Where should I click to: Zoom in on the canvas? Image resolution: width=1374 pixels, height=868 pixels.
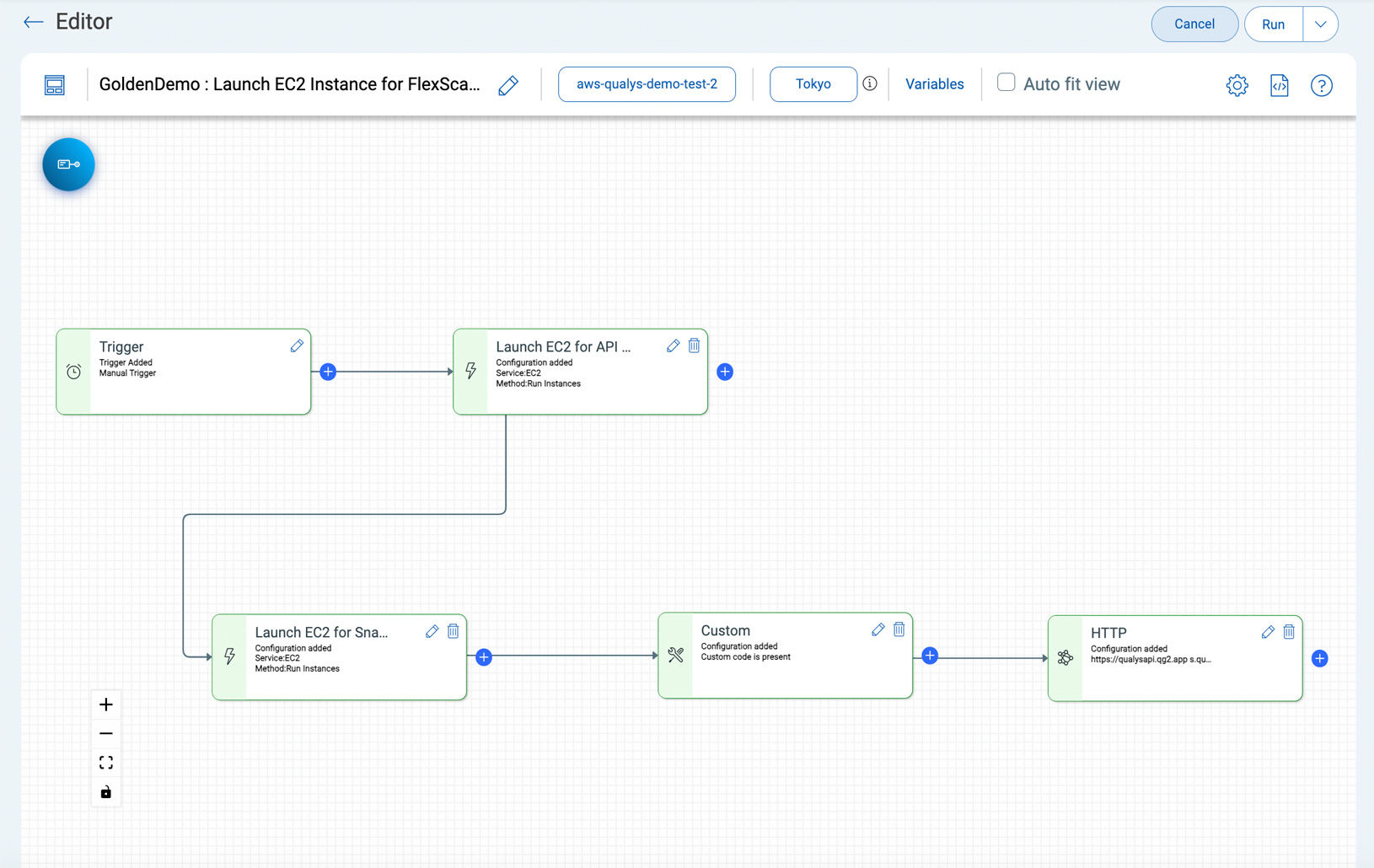tap(106, 705)
